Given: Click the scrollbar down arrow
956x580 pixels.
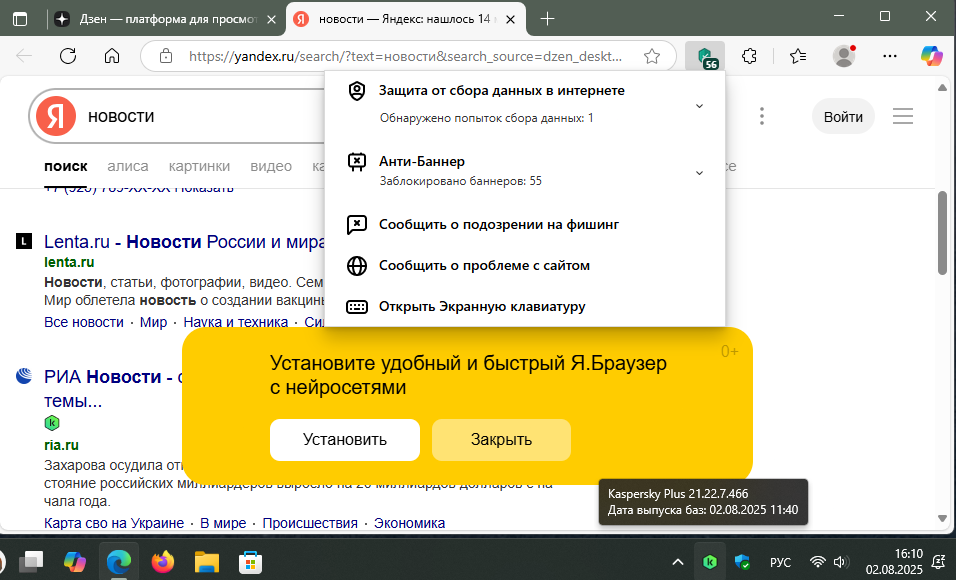Looking at the screenshot, I should [942, 518].
